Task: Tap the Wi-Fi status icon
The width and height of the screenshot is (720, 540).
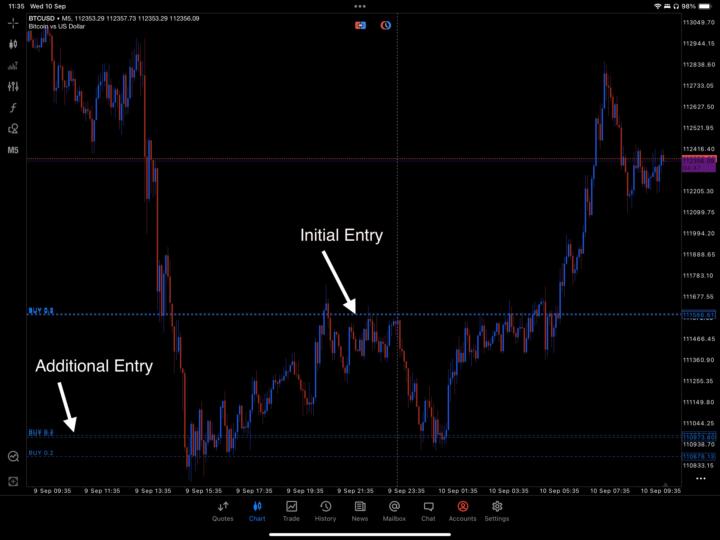Action: [658, 6]
